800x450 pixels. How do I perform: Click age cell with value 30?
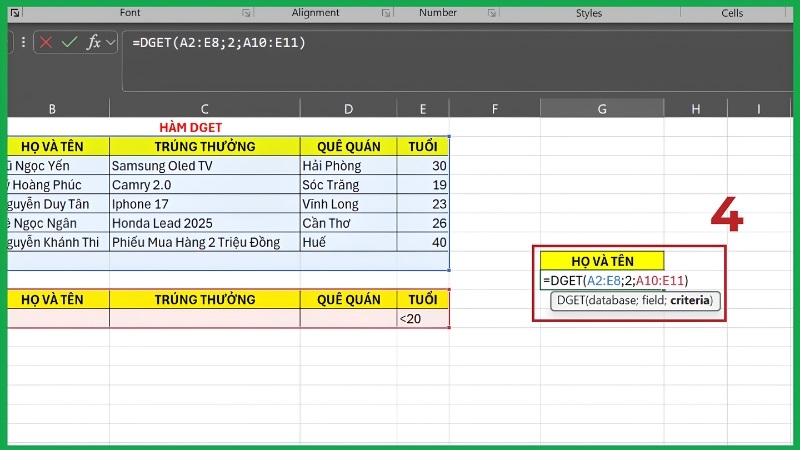[423, 166]
